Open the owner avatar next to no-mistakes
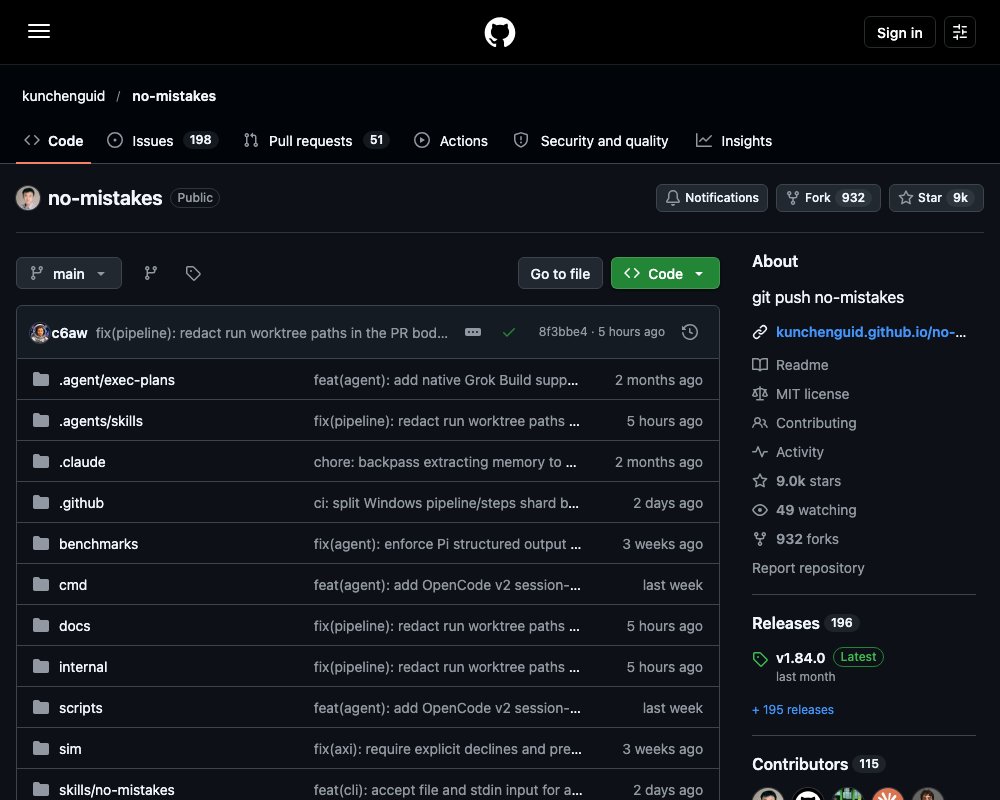This screenshot has width=1000, height=800. tap(28, 198)
